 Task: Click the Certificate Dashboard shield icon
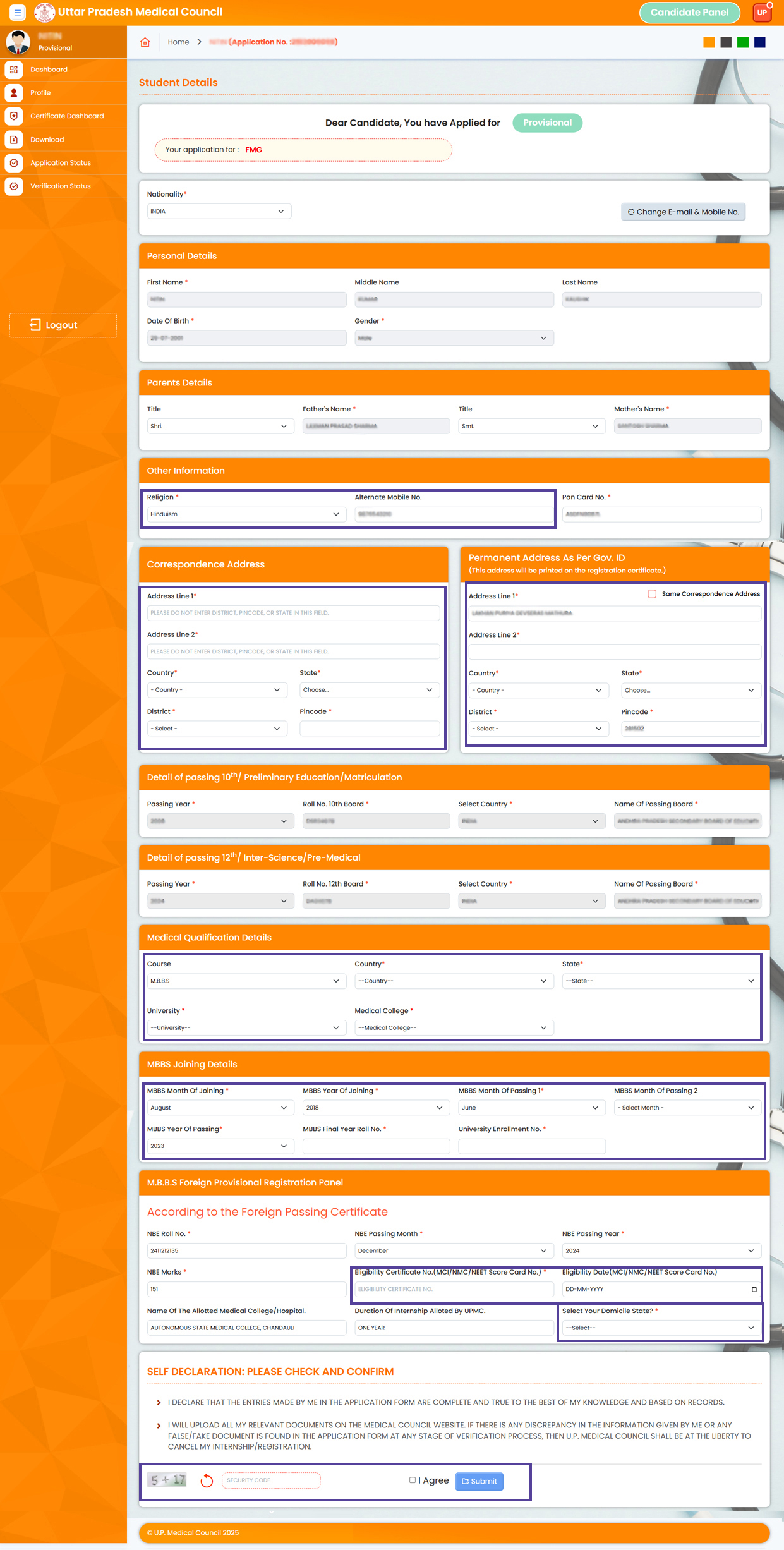click(14, 116)
